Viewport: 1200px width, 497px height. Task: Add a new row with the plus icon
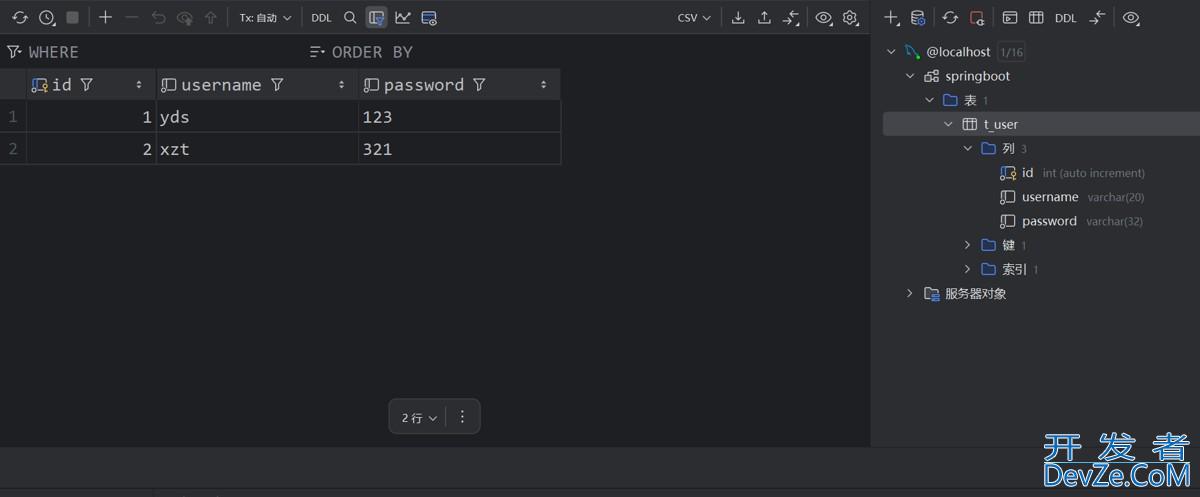click(105, 18)
